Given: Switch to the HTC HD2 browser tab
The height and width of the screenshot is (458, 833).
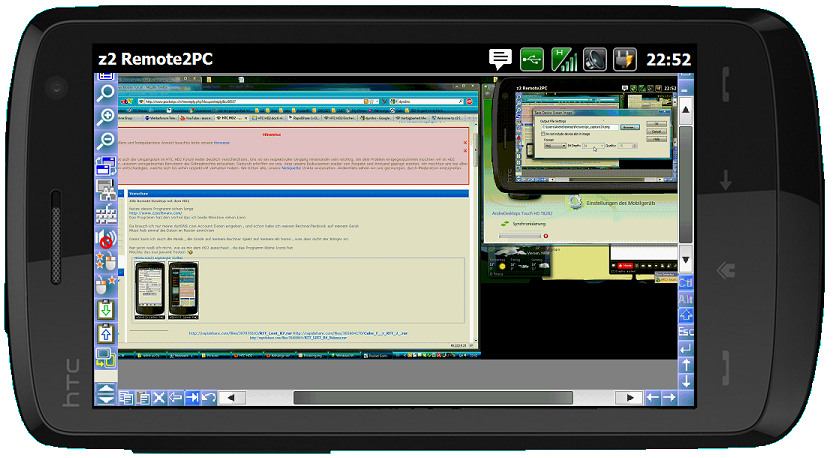Looking at the screenshot, I should click(x=232, y=118).
